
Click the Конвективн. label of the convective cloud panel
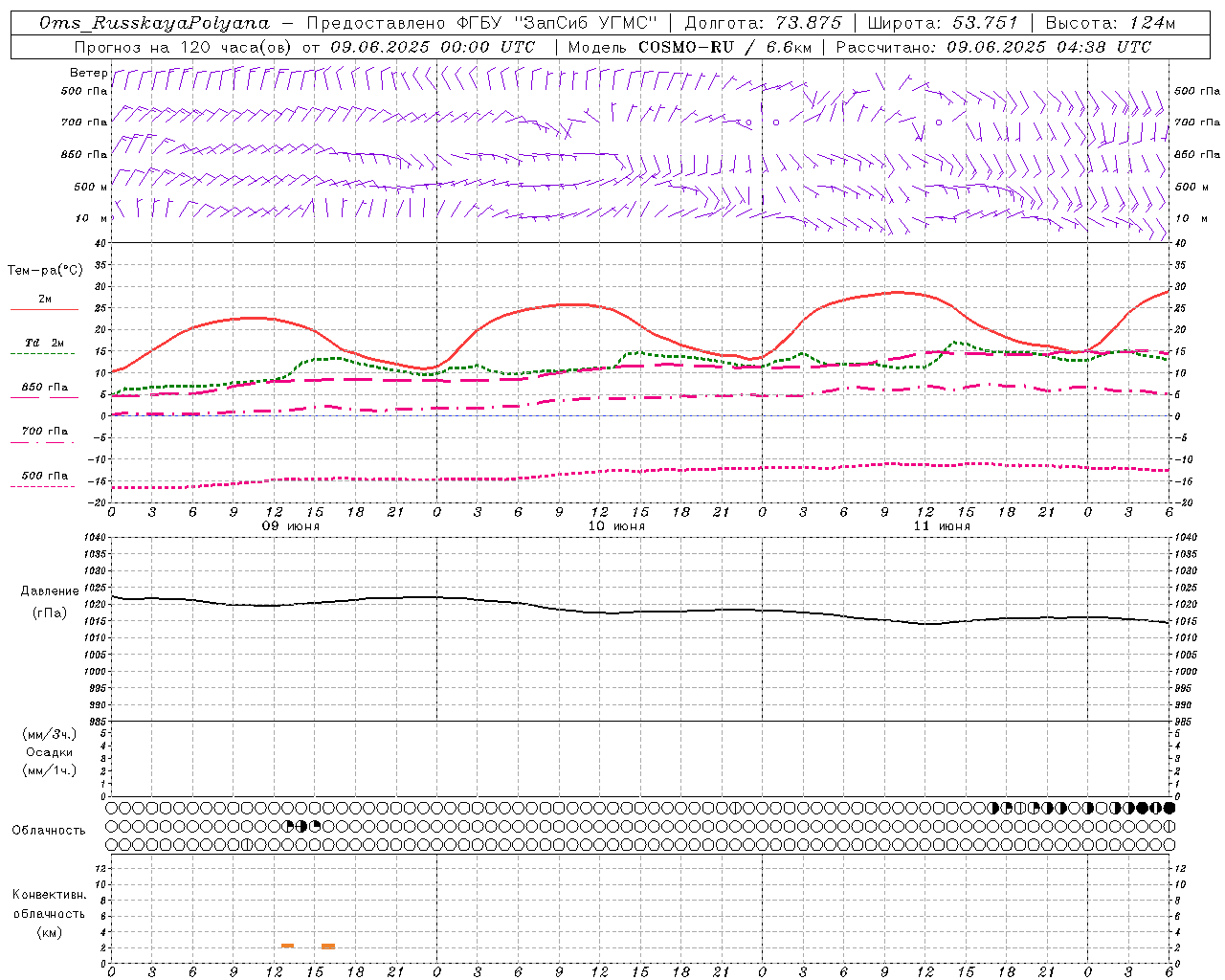coord(50,895)
